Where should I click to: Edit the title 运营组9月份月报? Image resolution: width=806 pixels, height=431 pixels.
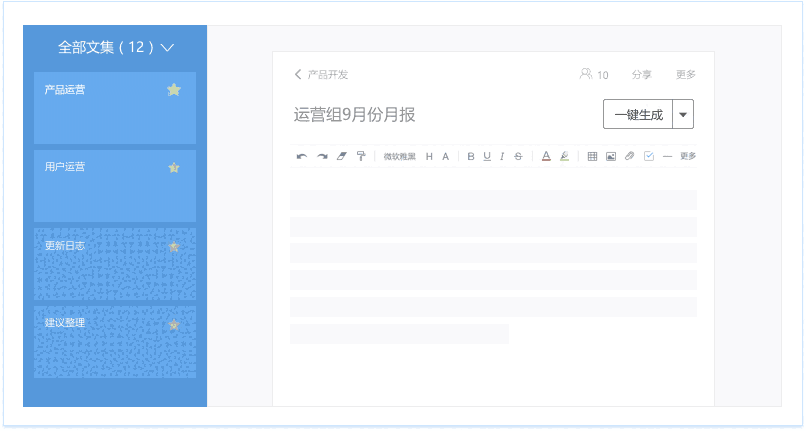(x=354, y=115)
